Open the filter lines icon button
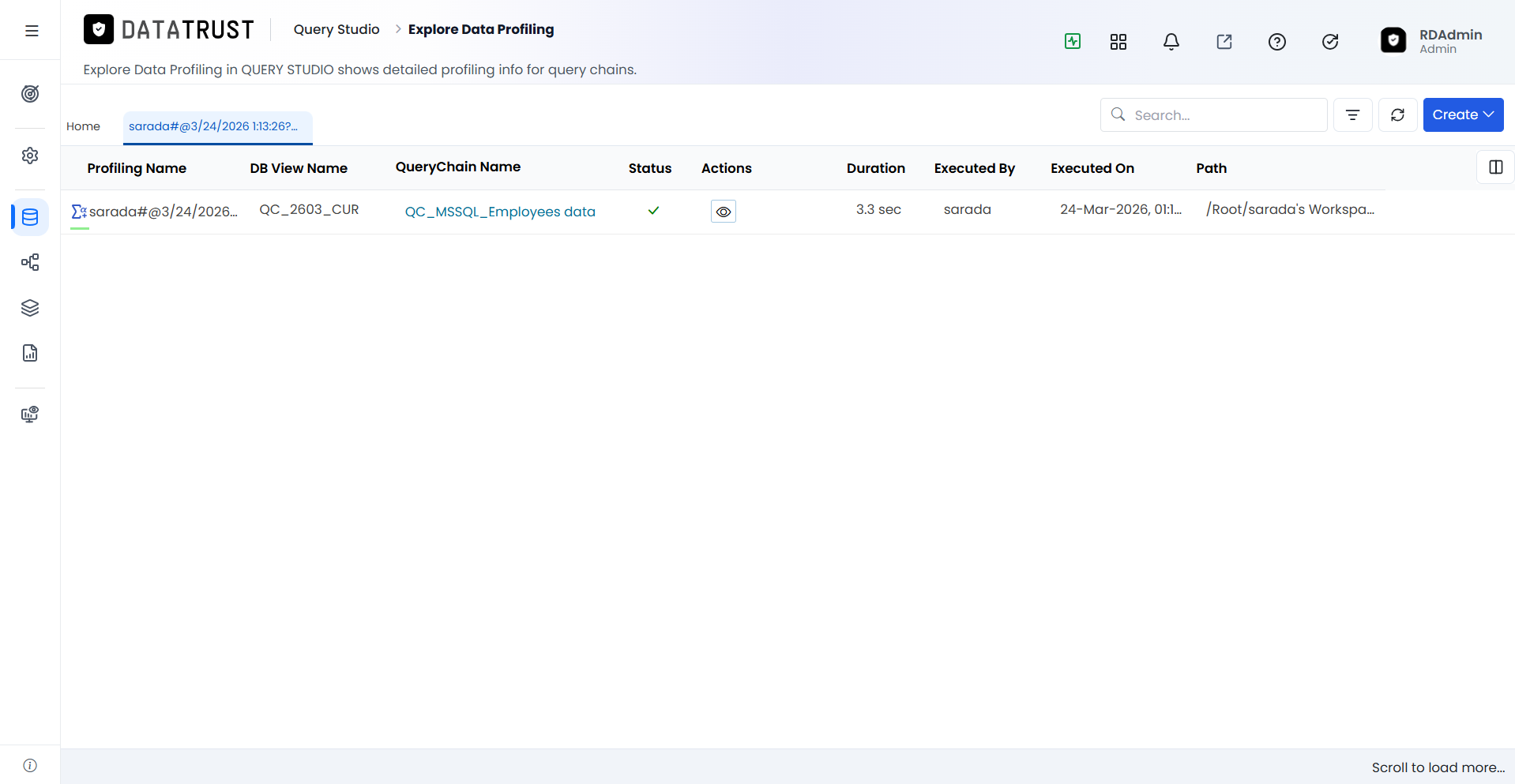 [x=1353, y=115]
